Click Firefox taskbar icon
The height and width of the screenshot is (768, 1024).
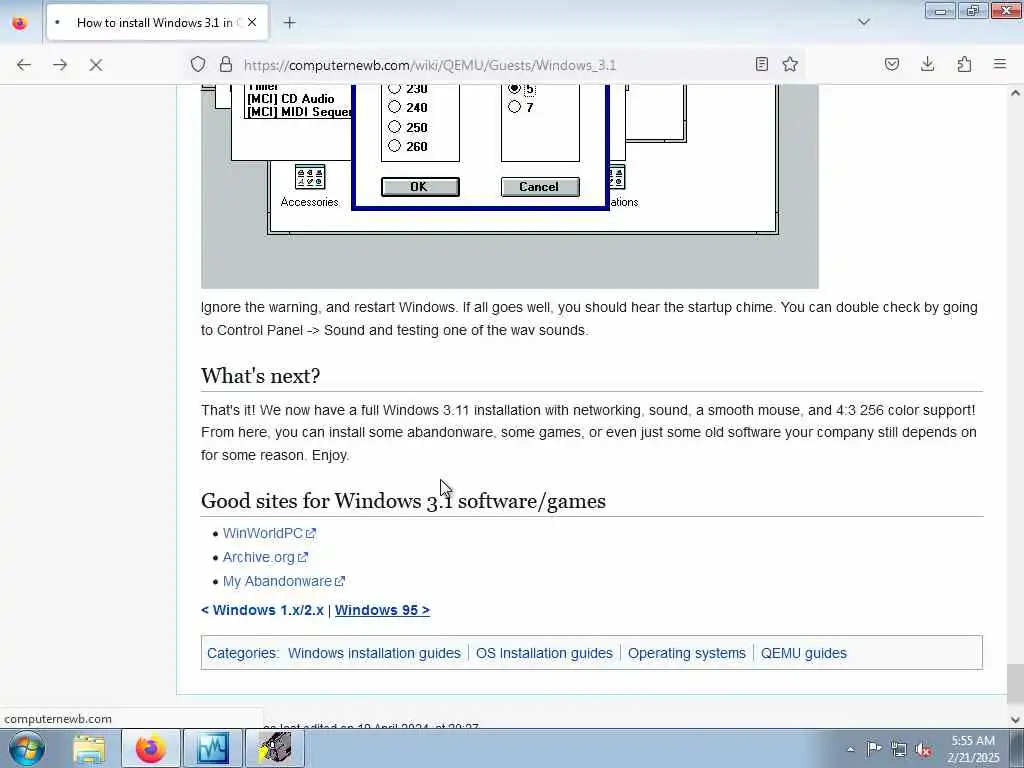[150, 748]
